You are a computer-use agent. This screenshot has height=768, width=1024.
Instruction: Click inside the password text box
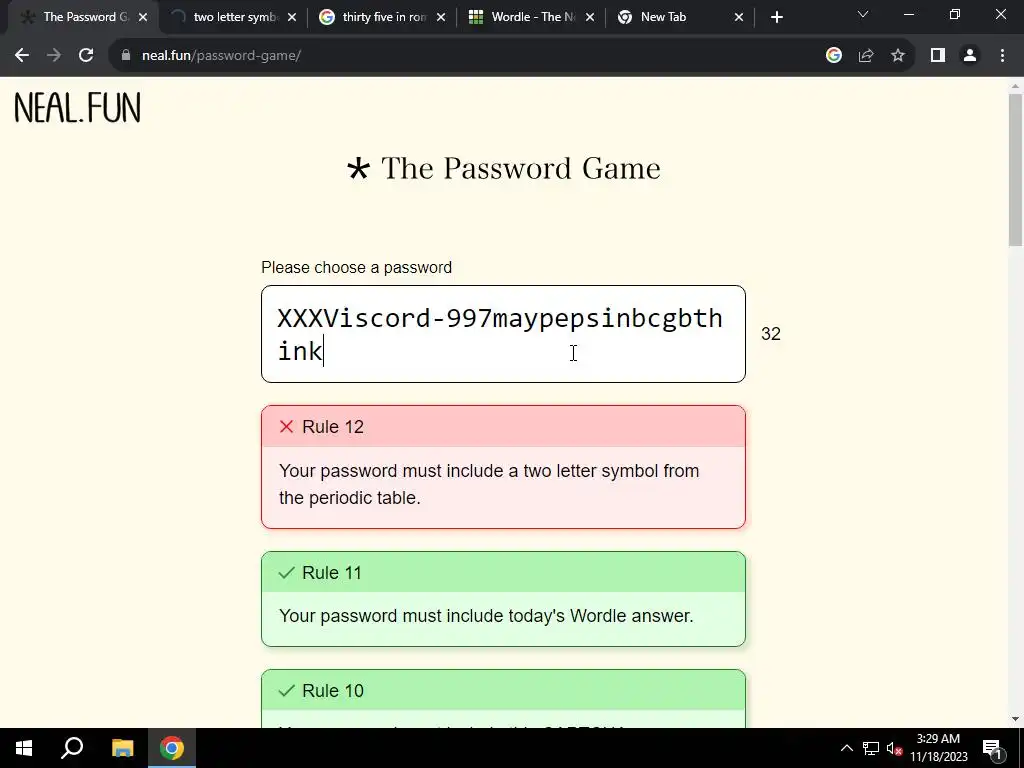[503, 334]
